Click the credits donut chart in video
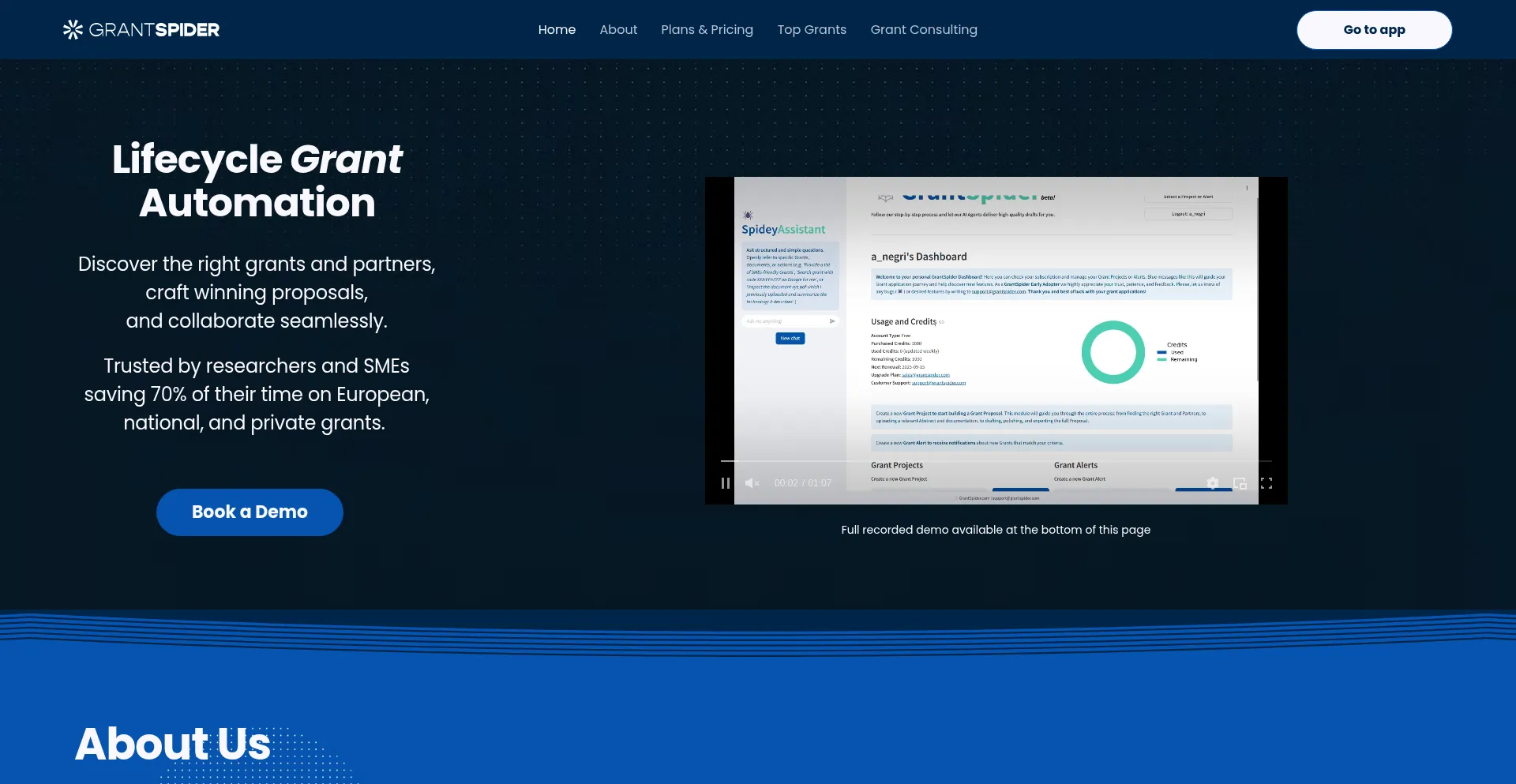This screenshot has height=784, width=1516. 1113,352
